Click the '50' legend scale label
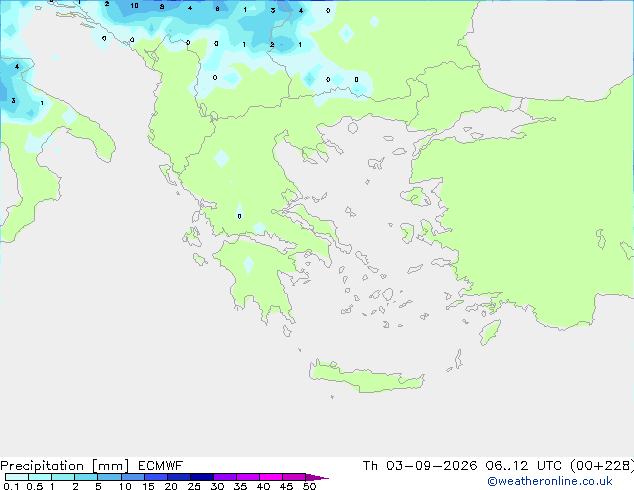Screen dimensions: 634x490 (x=309, y=486)
